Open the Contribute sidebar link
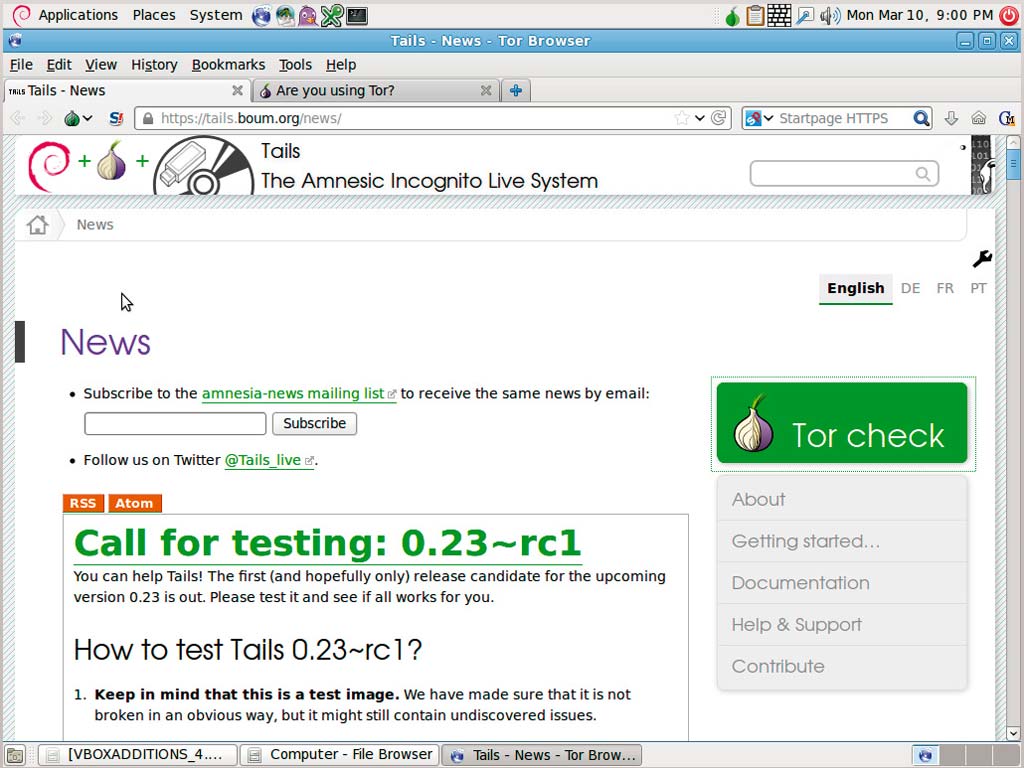Image resolution: width=1024 pixels, height=768 pixels. click(x=778, y=667)
